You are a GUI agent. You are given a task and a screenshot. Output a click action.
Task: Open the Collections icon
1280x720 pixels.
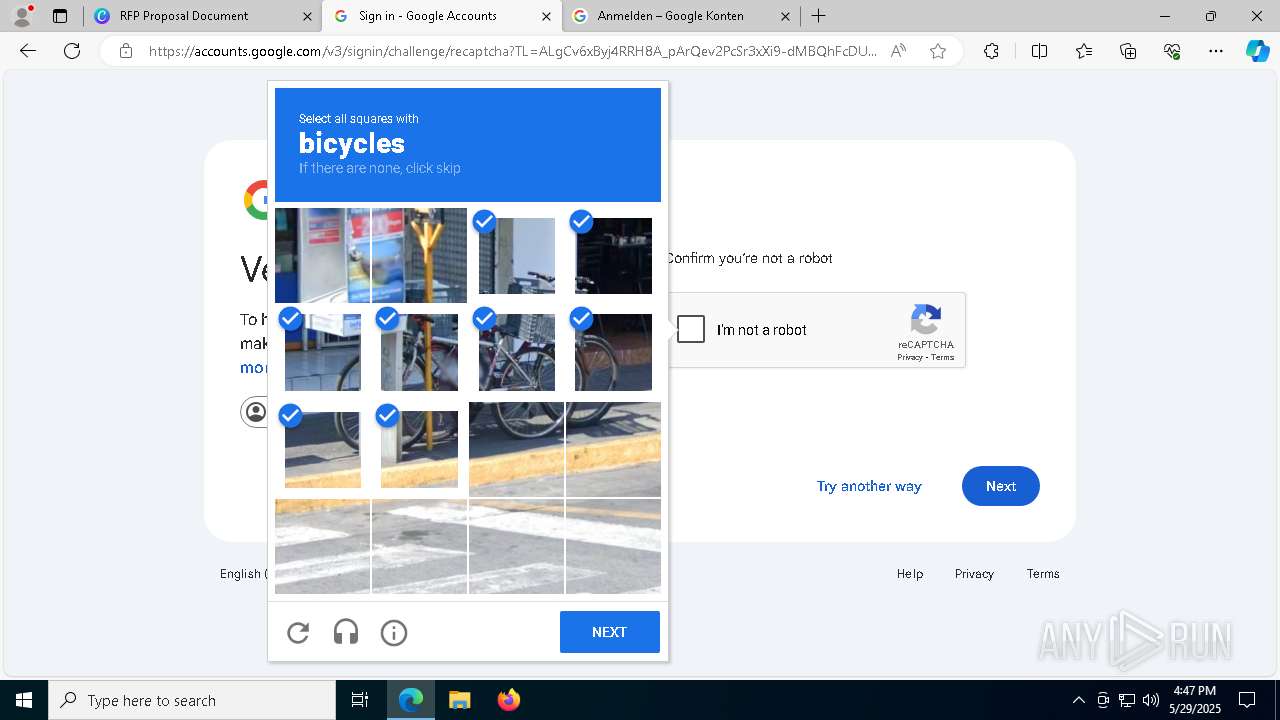click(x=1128, y=51)
